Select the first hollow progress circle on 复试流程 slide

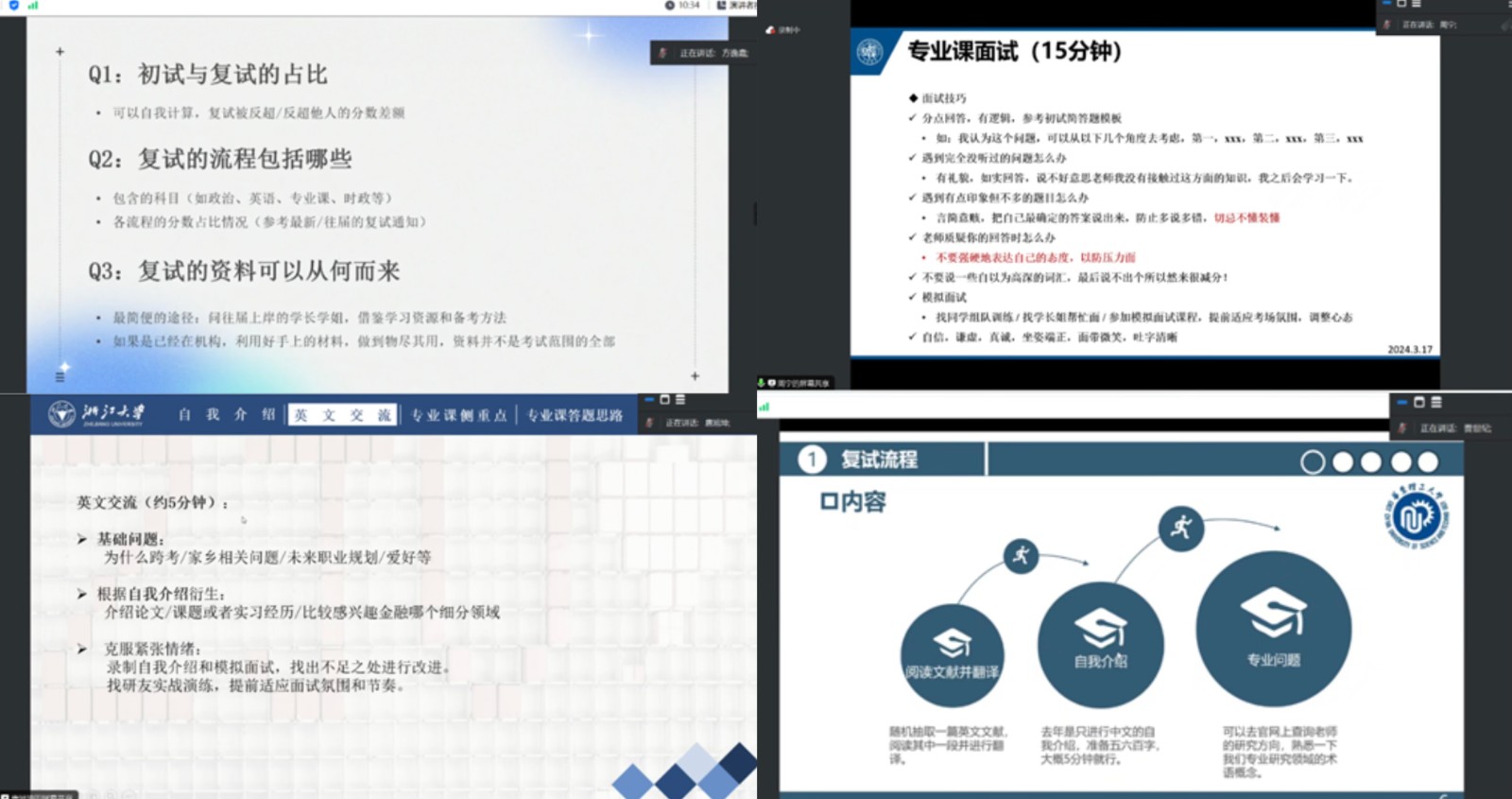(1313, 461)
